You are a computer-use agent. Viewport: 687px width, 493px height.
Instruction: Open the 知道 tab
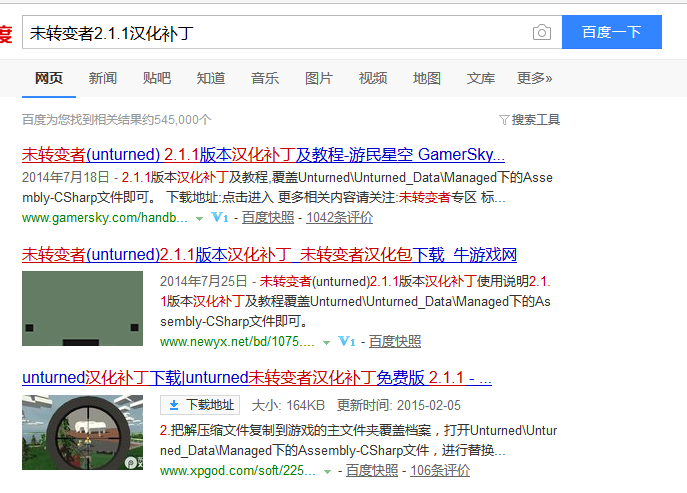pyautogui.click(x=211, y=78)
